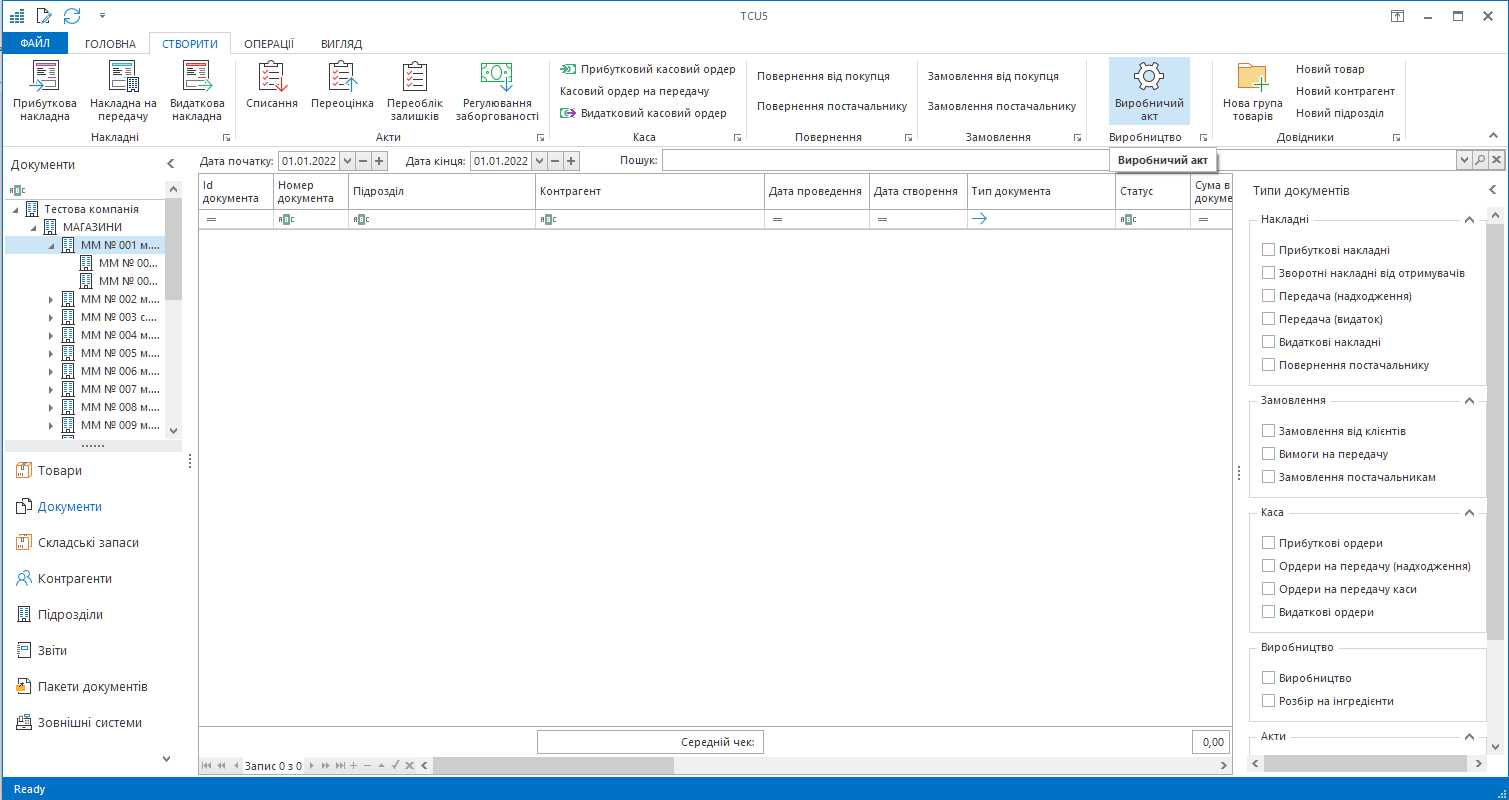Screen dimensions: 1509x800
Task: Click the Пошук search input field
Action: click(x=1058, y=160)
